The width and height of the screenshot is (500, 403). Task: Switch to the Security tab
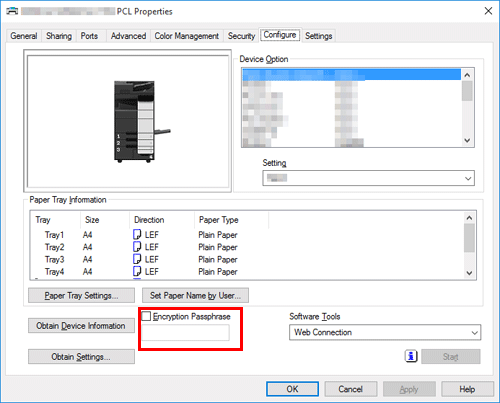coord(241,36)
